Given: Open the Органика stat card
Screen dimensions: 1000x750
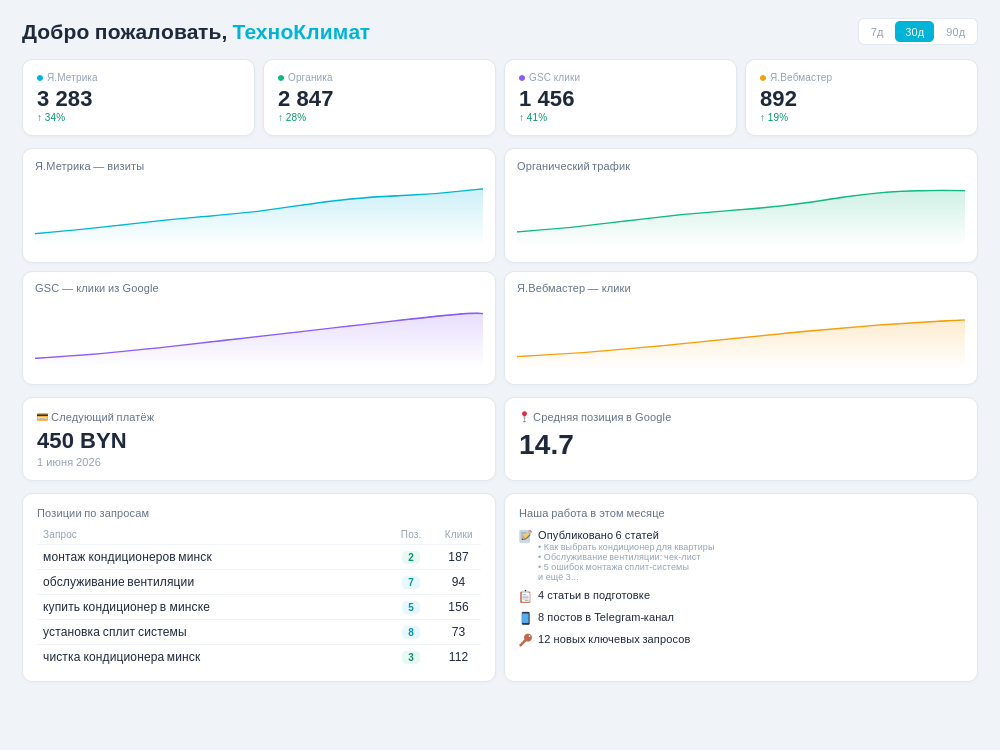Looking at the screenshot, I should [379, 98].
